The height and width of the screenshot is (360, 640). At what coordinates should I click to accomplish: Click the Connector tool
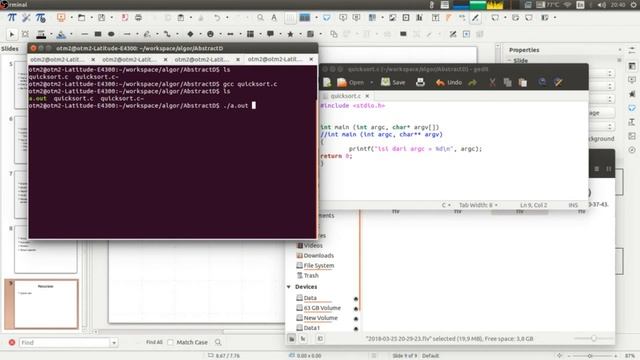pos(167,34)
